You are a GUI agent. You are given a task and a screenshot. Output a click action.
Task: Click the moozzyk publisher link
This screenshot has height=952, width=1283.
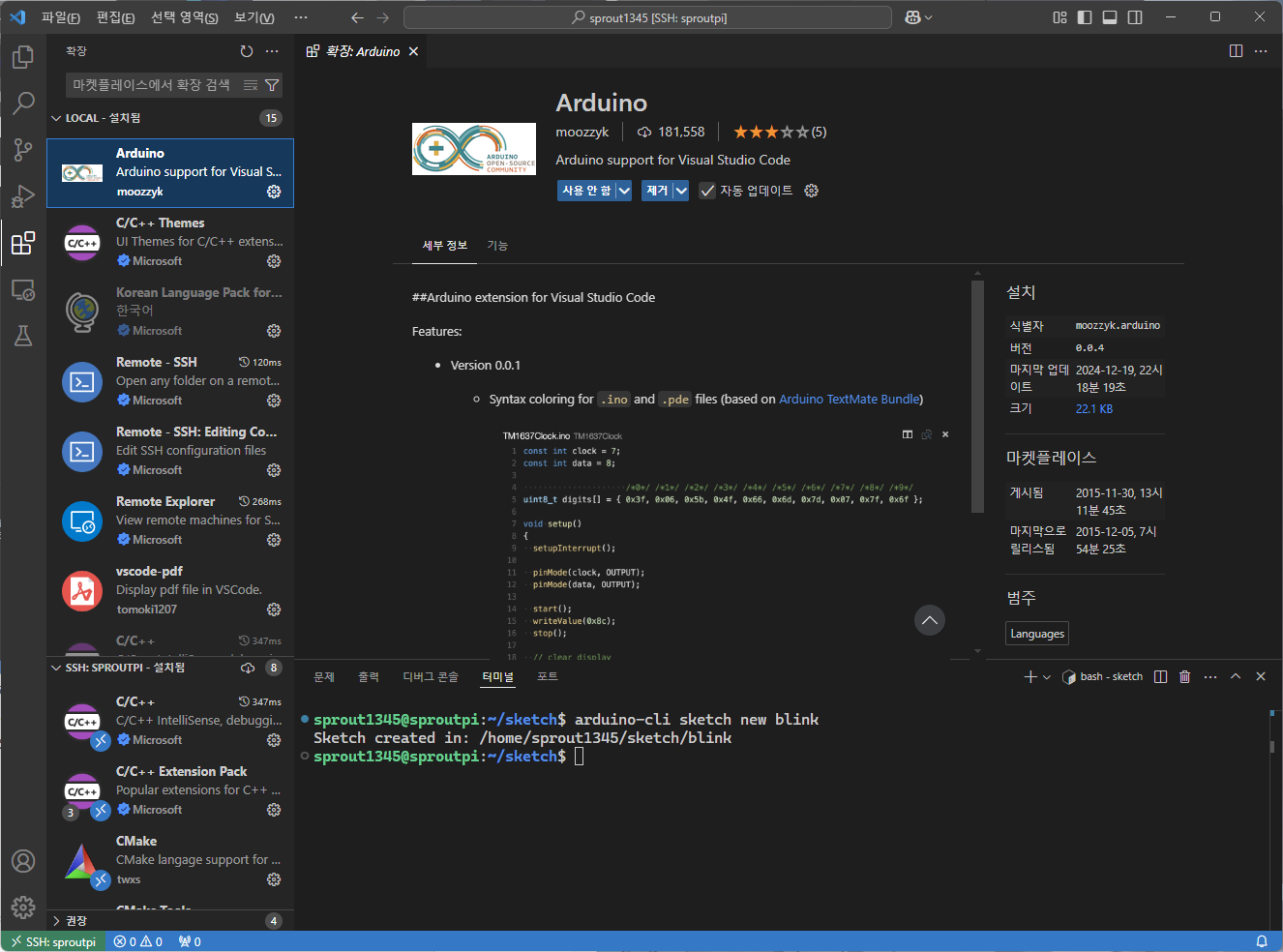tap(582, 132)
